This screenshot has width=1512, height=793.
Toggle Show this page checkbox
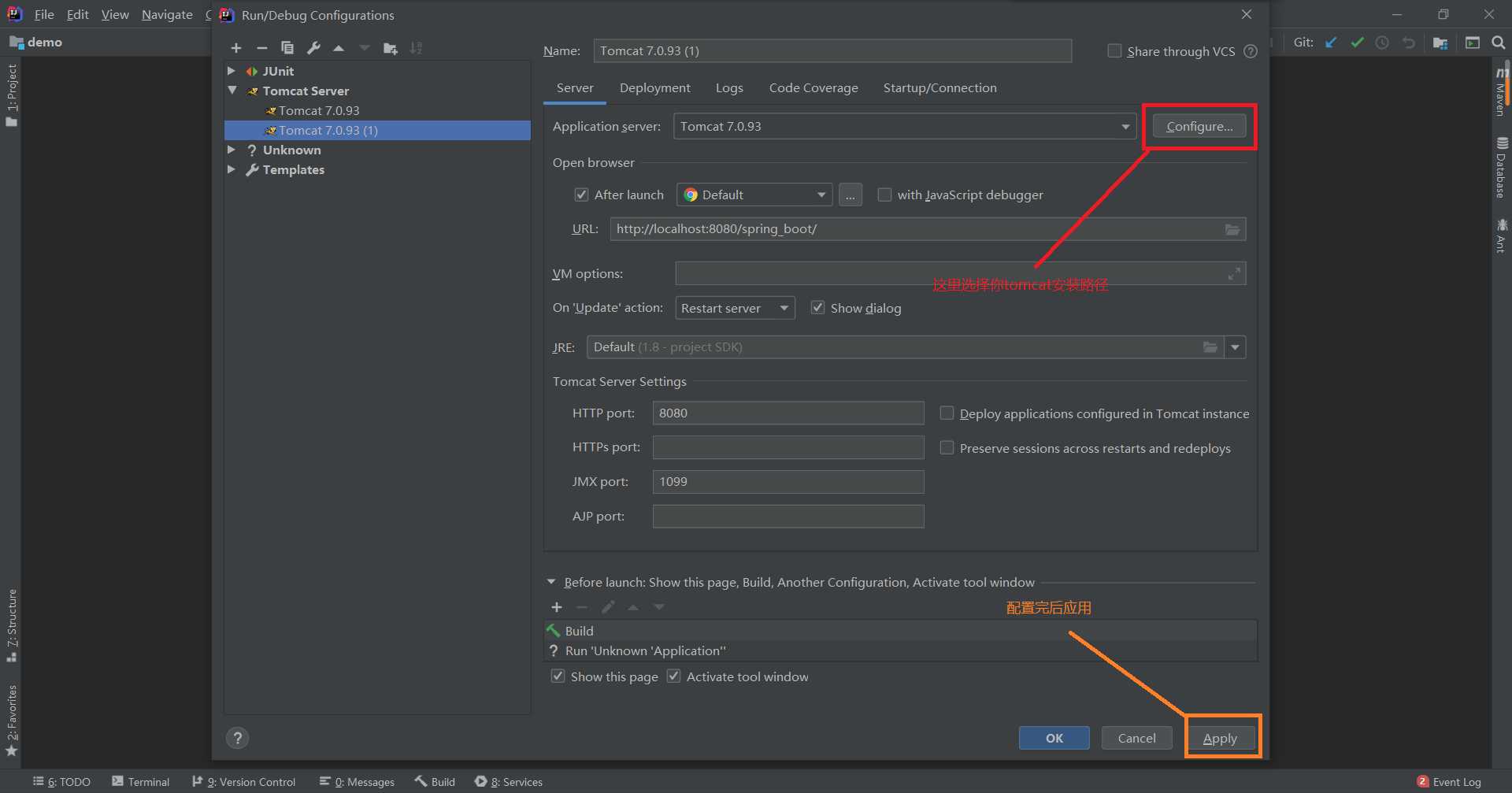558,676
